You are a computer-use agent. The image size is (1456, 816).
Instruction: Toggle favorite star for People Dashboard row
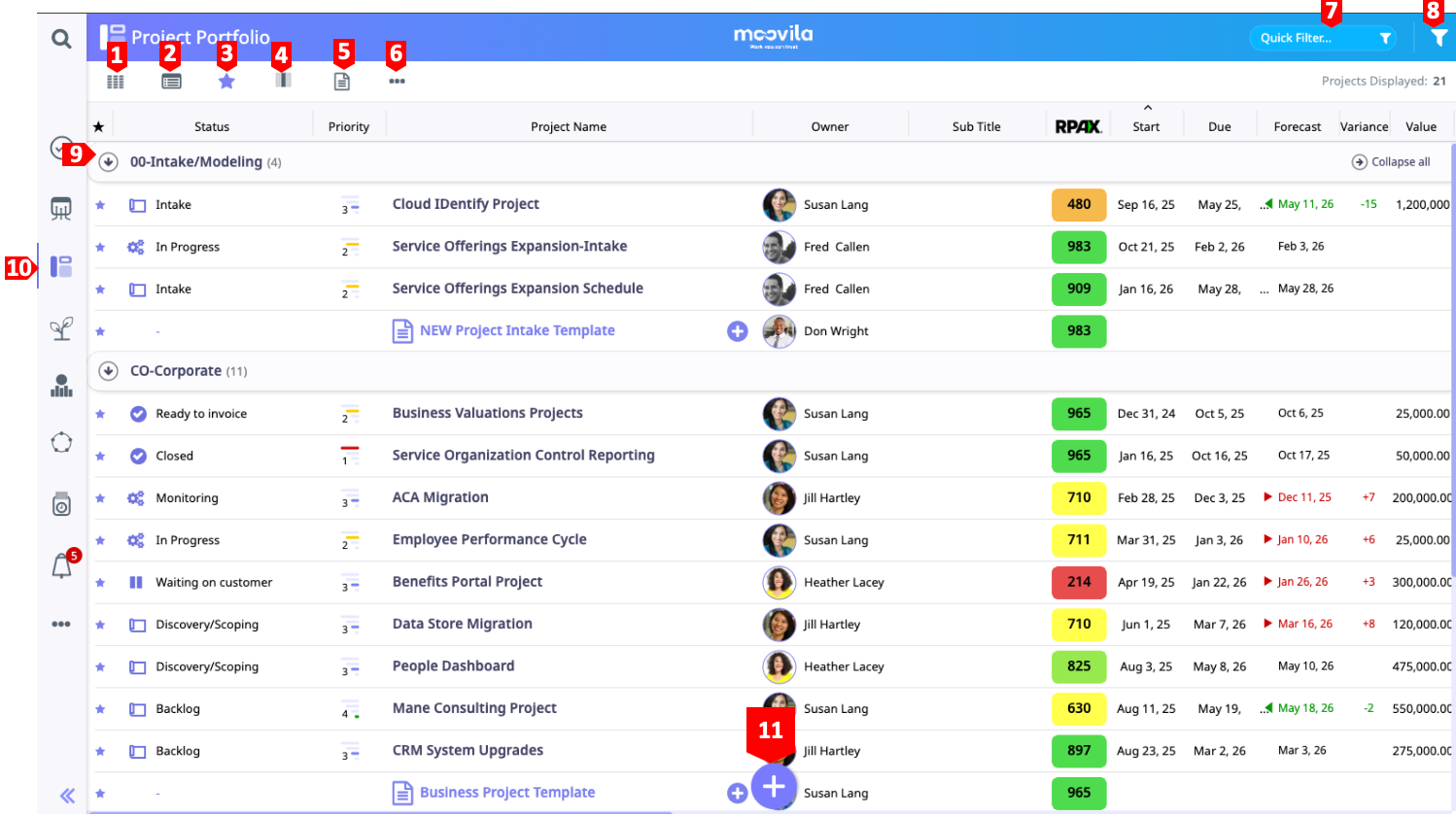coord(100,667)
